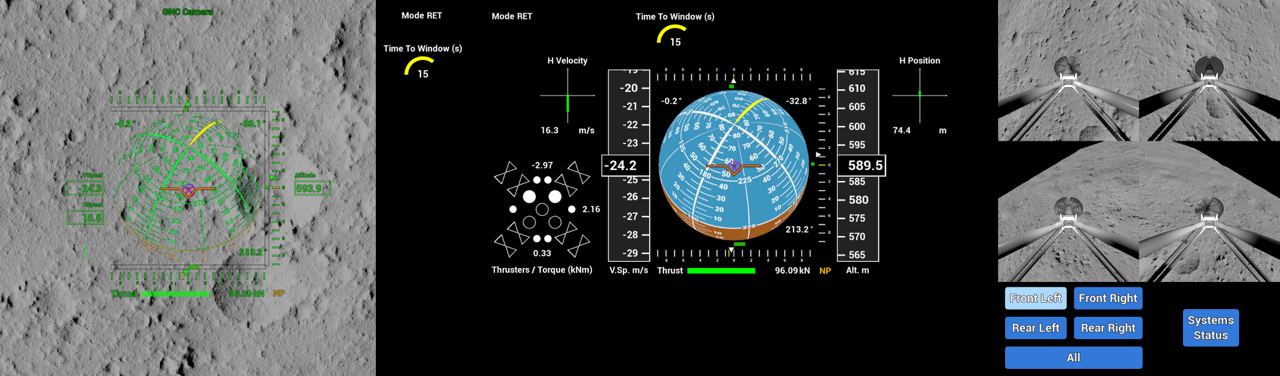The width and height of the screenshot is (1280, 376).
Task: Click the -29 mark on the vertical speed tape
Action: (629, 253)
